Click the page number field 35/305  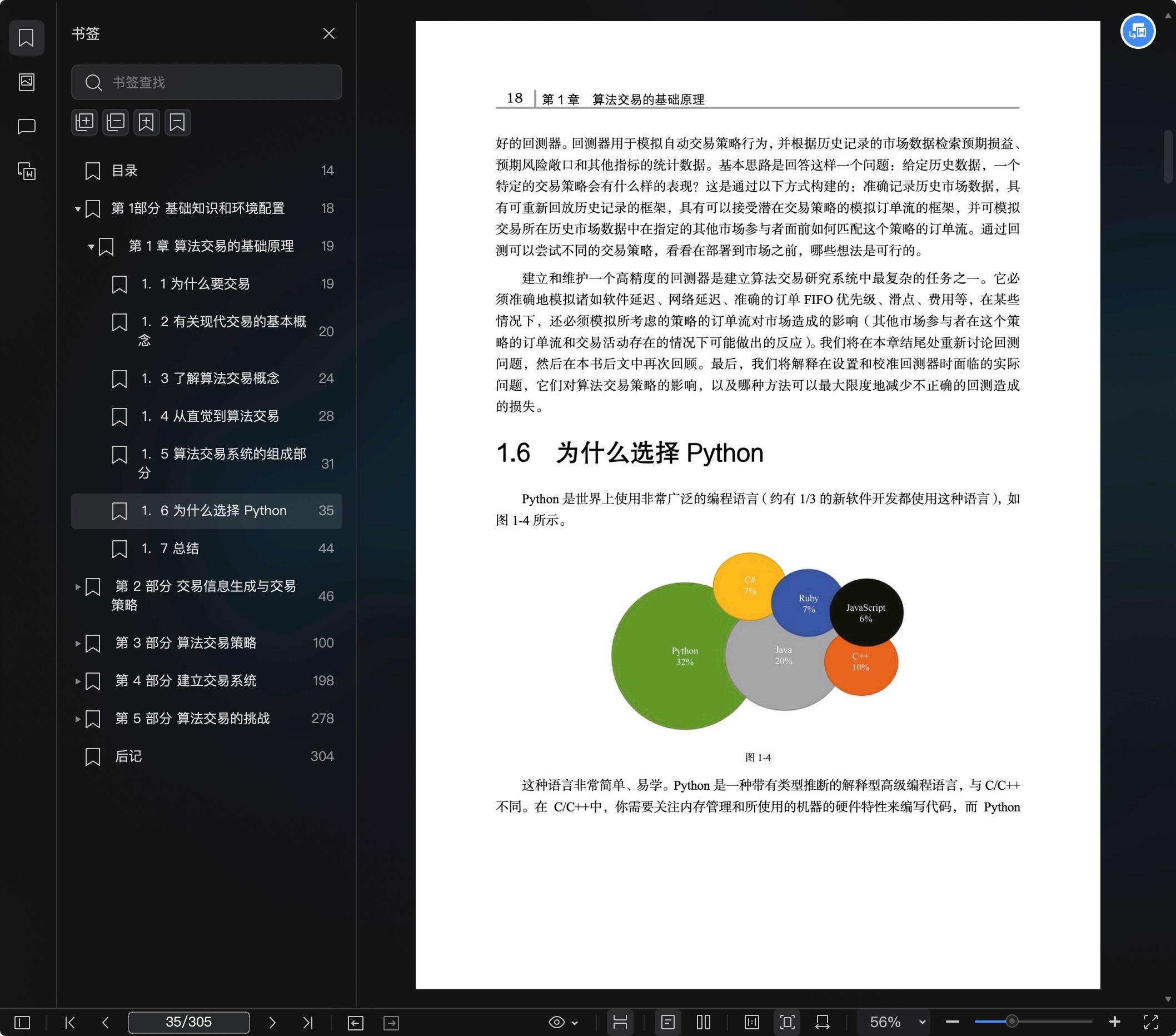(x=189, y=1022)
